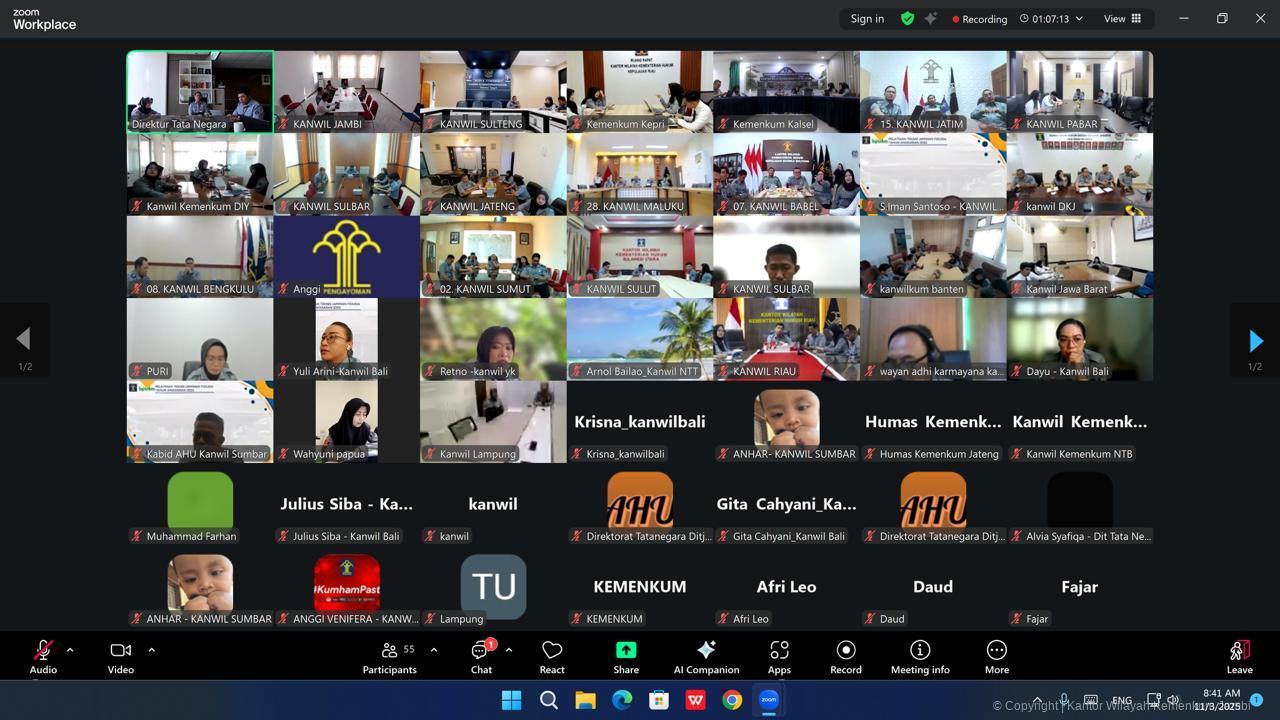Open the Apps panel
This screenshot has height=720, width=1280.
tap(779, 657)
